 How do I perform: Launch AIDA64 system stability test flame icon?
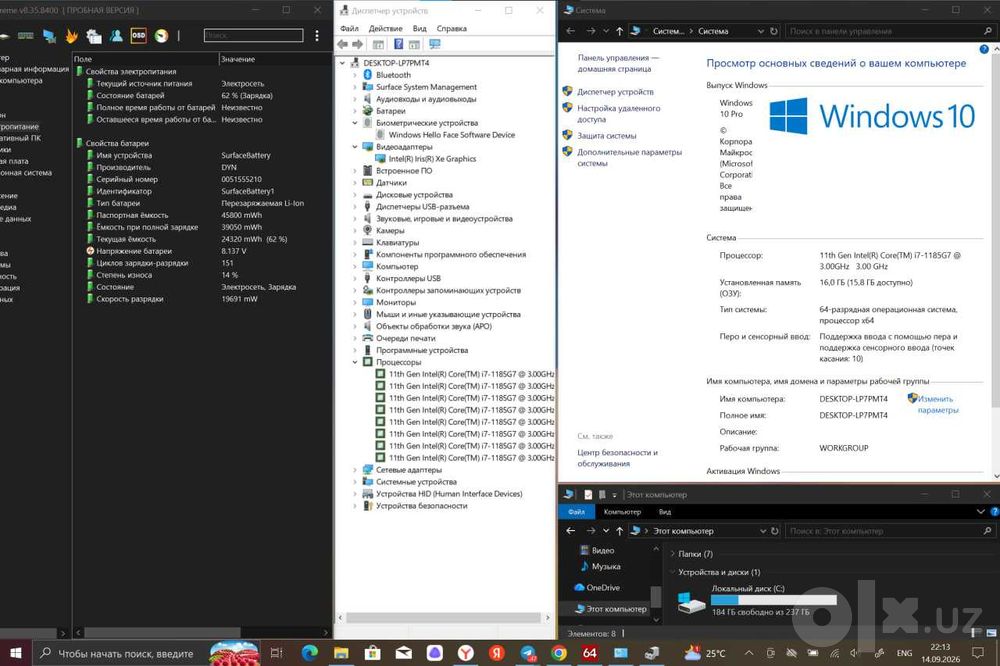71,36
